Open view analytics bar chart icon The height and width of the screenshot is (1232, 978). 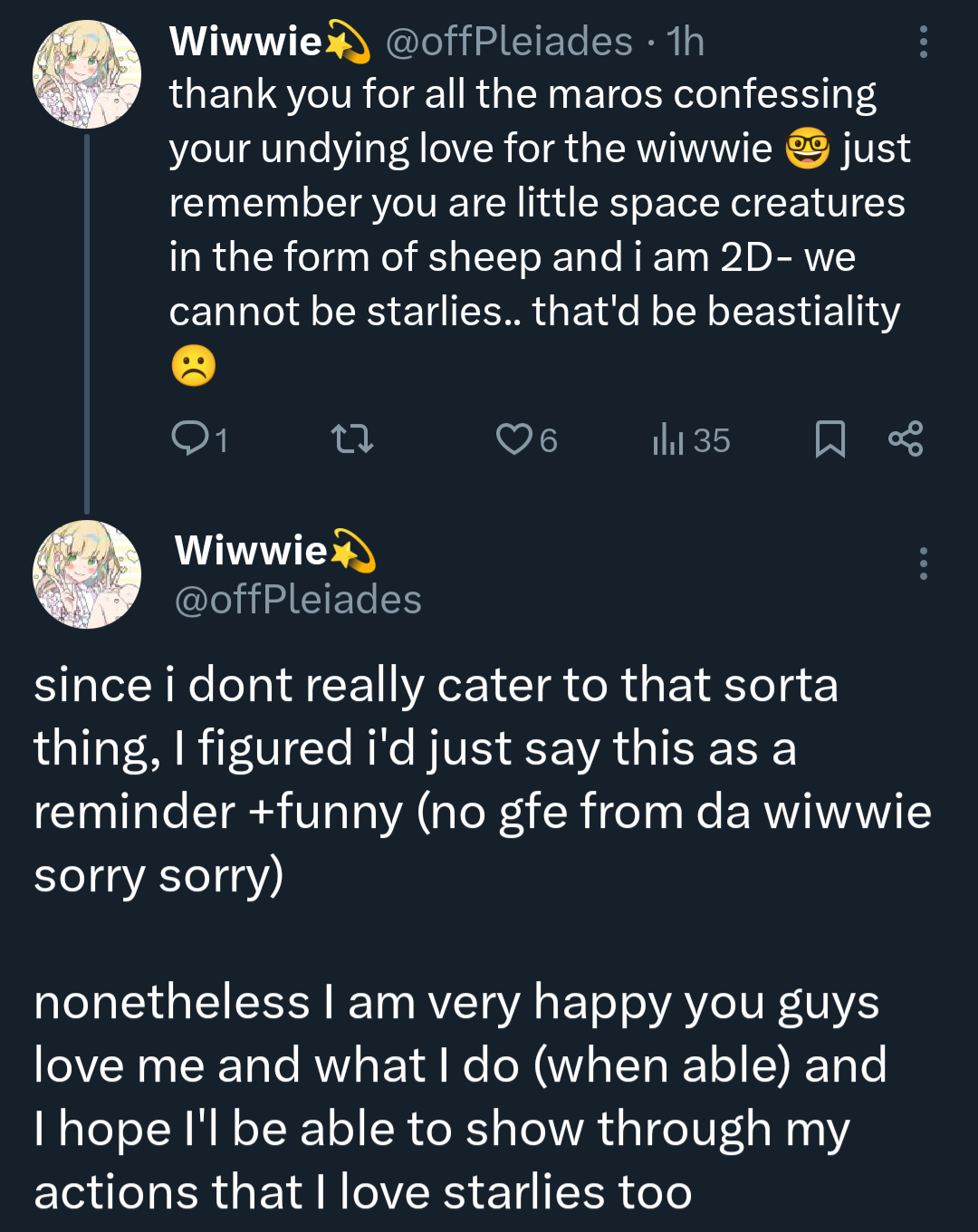point(668,439)
